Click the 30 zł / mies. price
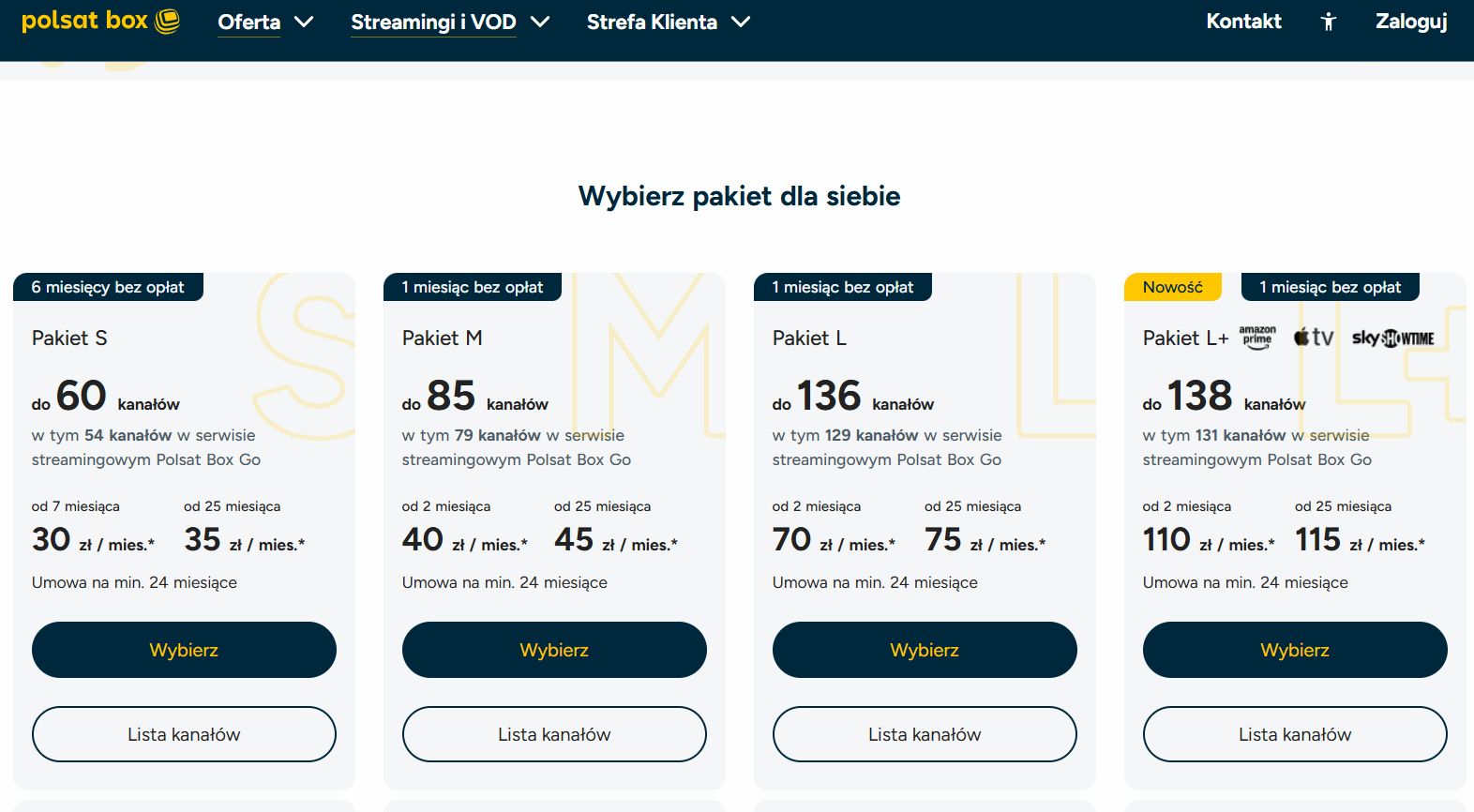This screenshot has width=1474, height=812. pos(94,540)
